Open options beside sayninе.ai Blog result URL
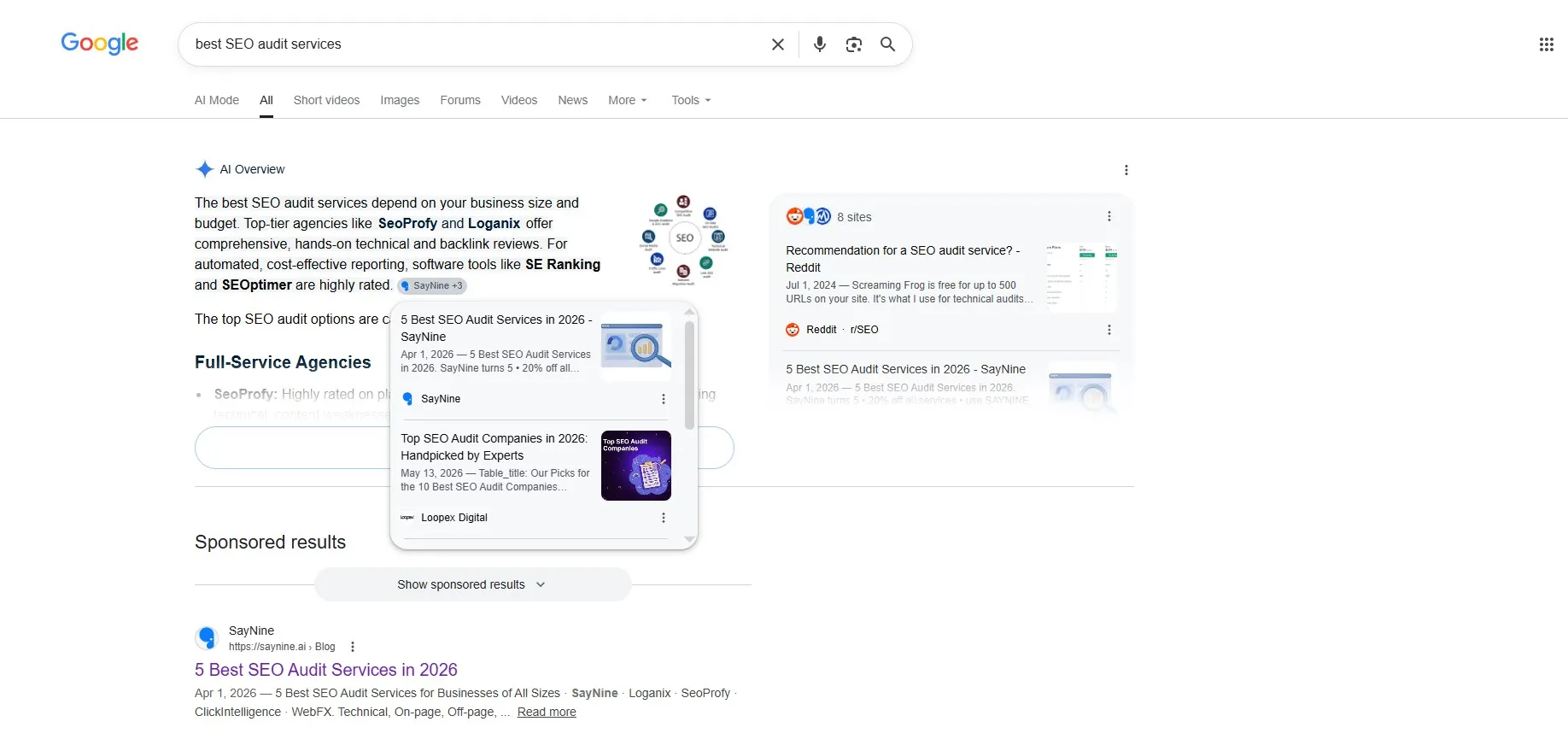Viewport: 1568px width, 745px height. click(x=352, y=647)
